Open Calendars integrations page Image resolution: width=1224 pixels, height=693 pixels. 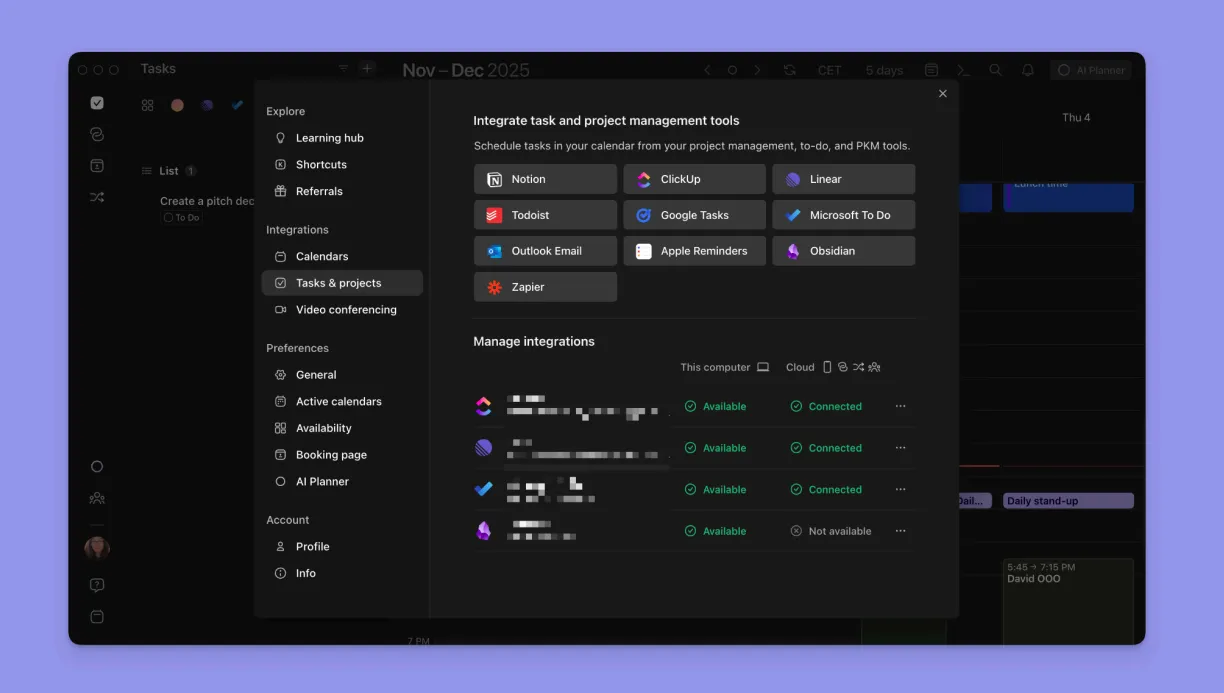[342, 256]
